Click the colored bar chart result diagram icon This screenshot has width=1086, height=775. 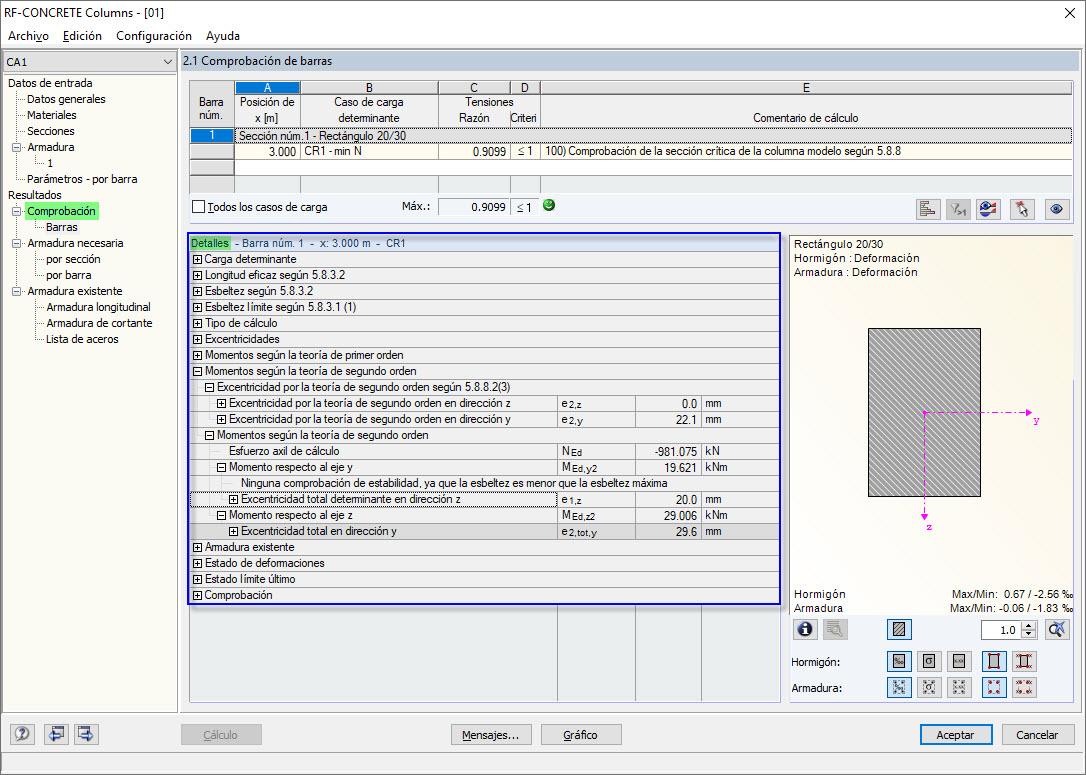click(x=928, y=208)
